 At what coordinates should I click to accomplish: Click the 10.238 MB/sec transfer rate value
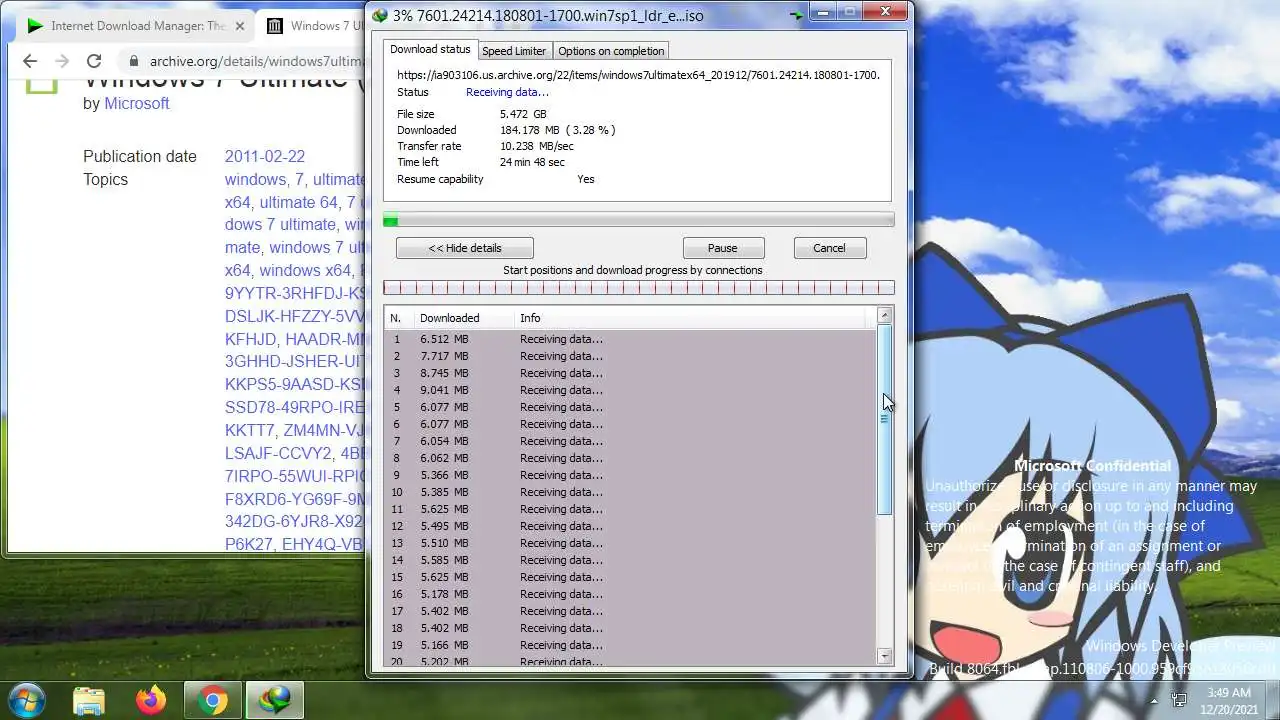pyautogui.click(x=537, y=146)
